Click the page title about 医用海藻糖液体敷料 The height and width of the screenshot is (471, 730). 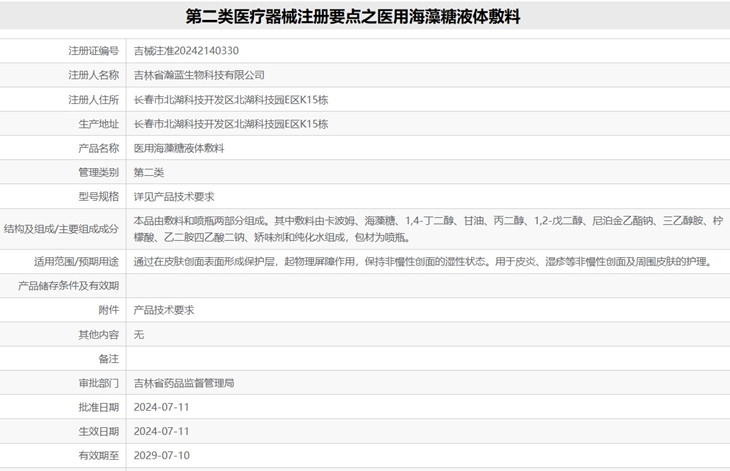point(365,17)
